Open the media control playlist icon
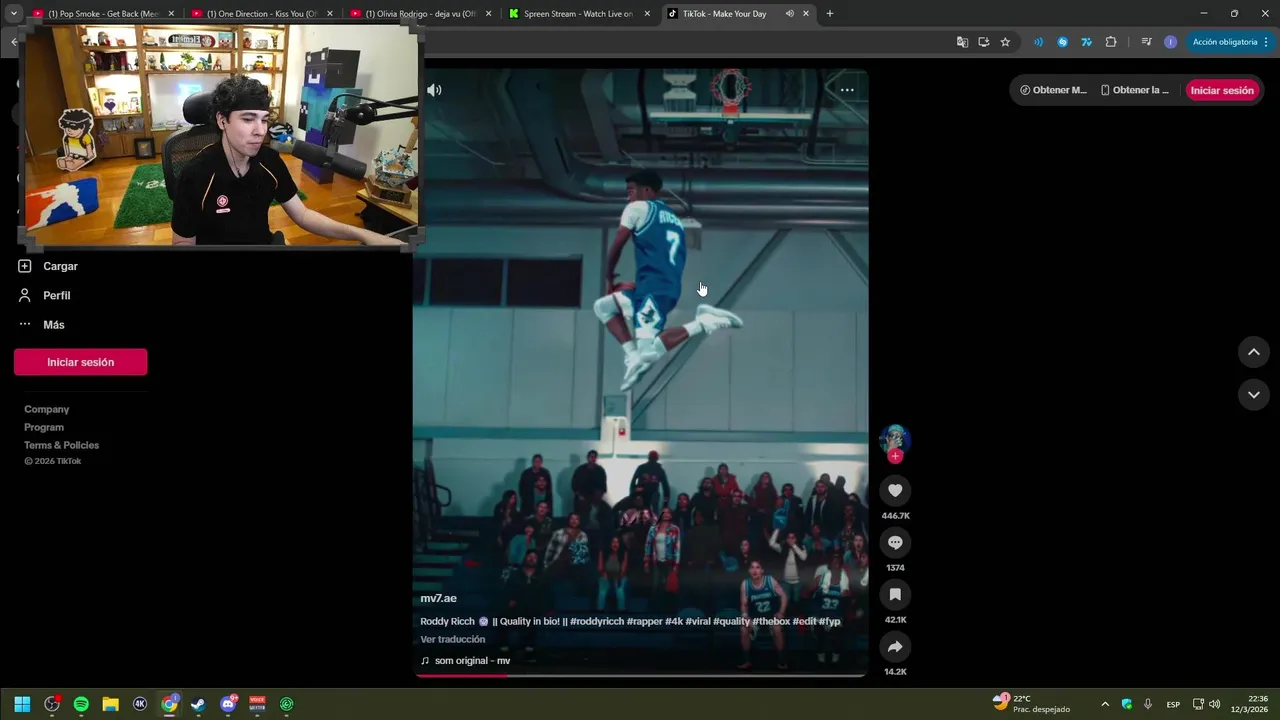The width and height of the screenshot is (1280, 720). (x=1146, y=42)
